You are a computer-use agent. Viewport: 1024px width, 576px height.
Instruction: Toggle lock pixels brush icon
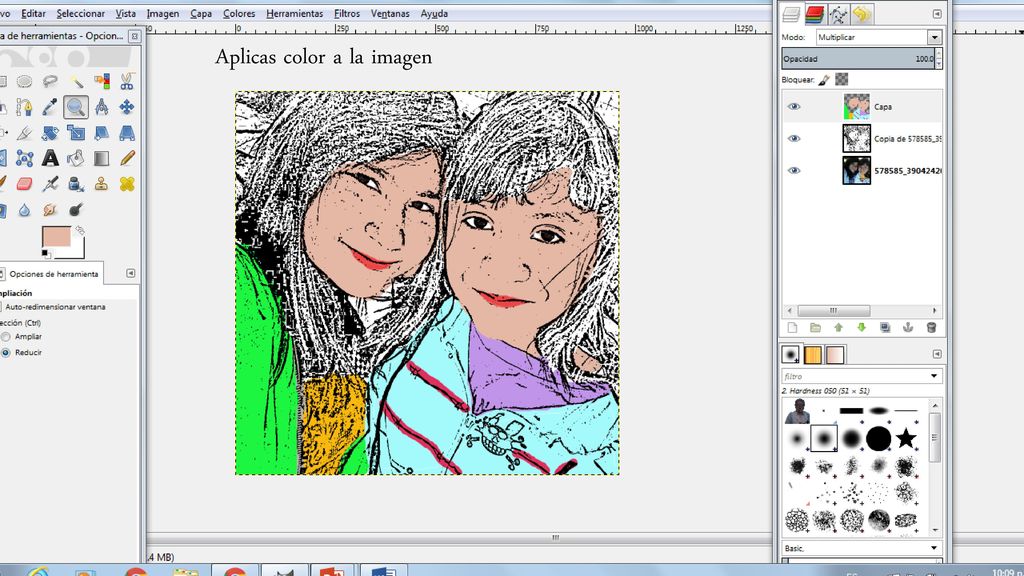tap(824, 80)
